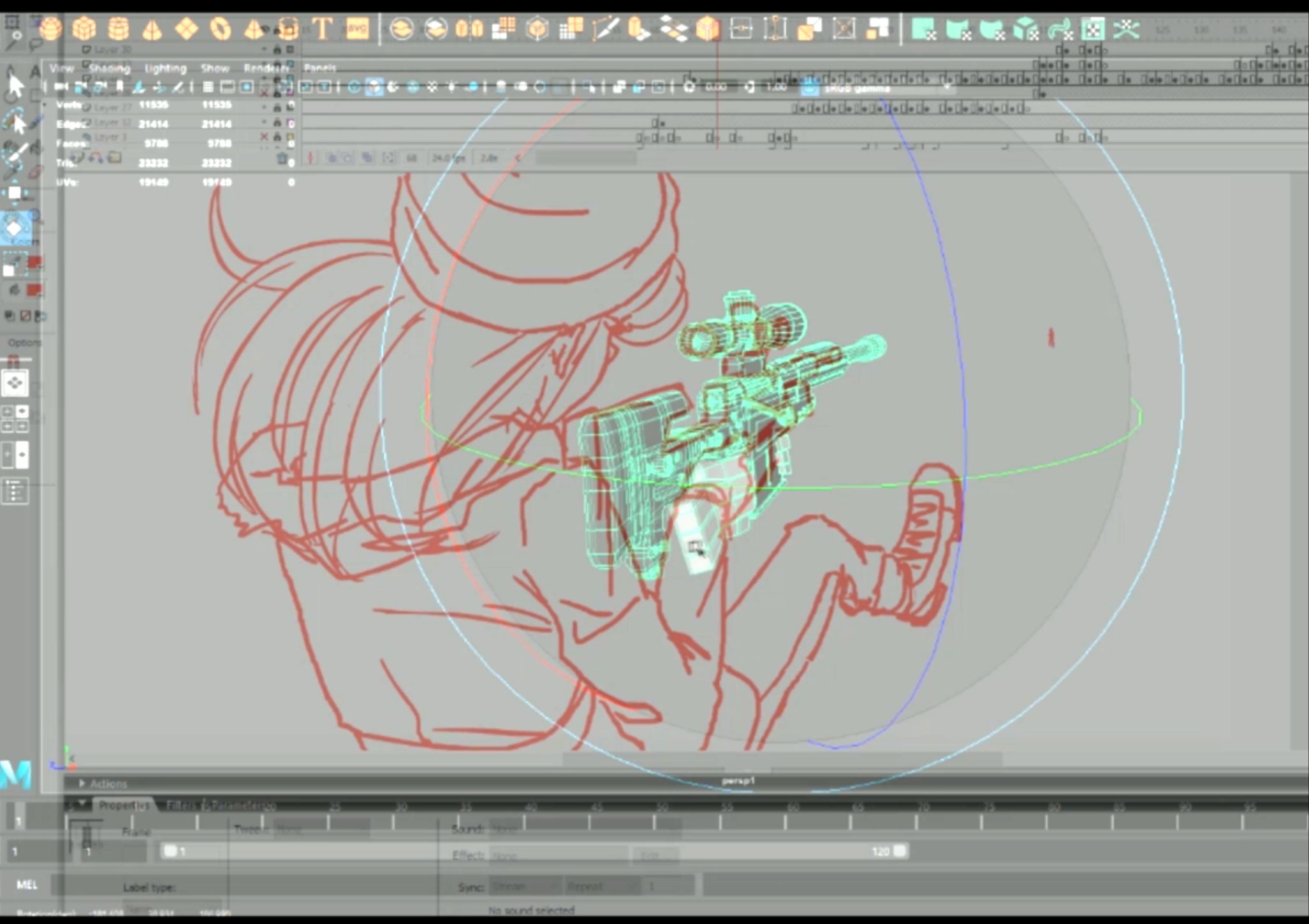Image resolution: width=1309 pixels, height=924 pixels.
Task: Create a polygon torus from the shelf
Action: pos(221,29)
